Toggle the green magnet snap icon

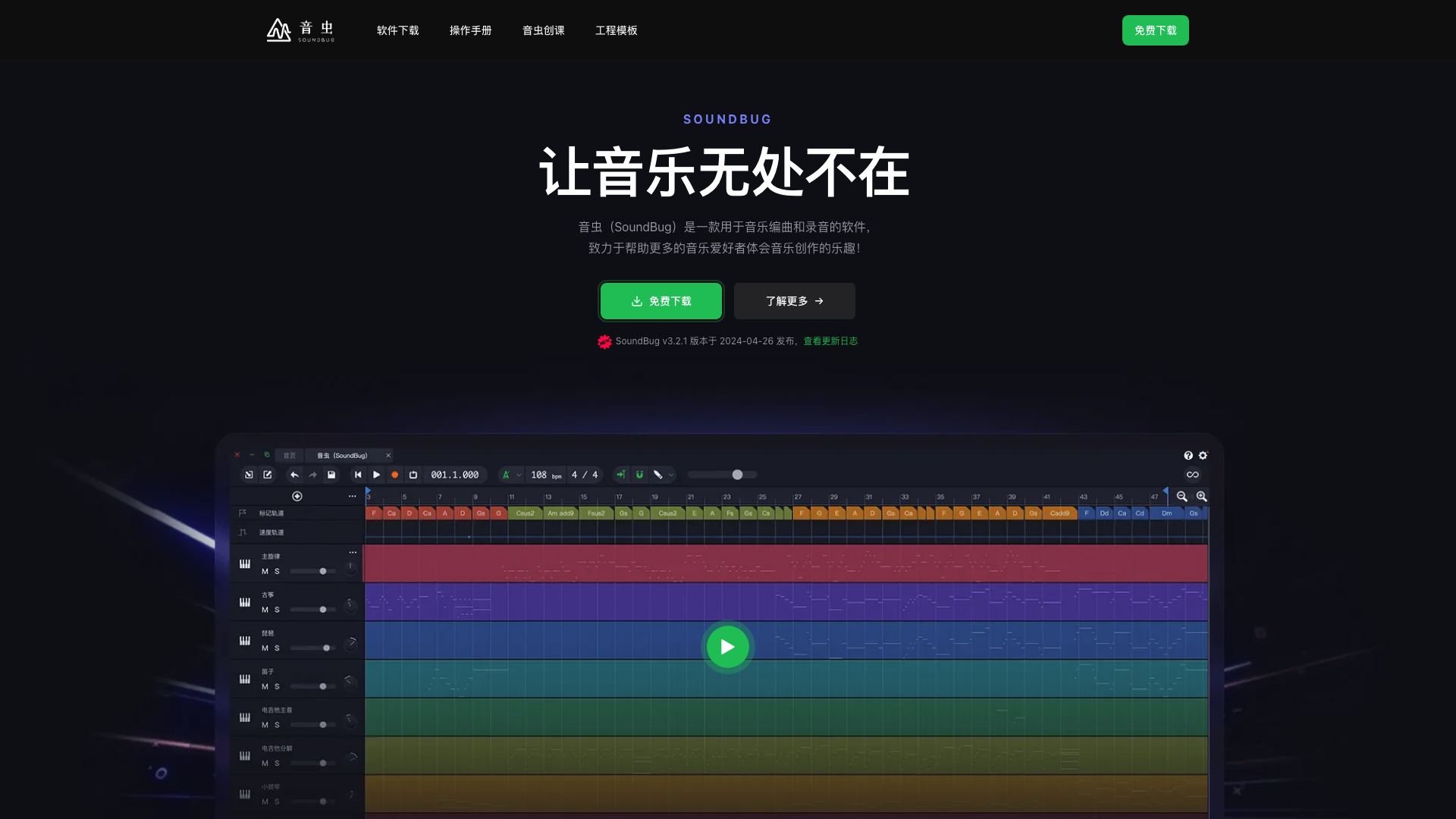(x=639, y=475)
